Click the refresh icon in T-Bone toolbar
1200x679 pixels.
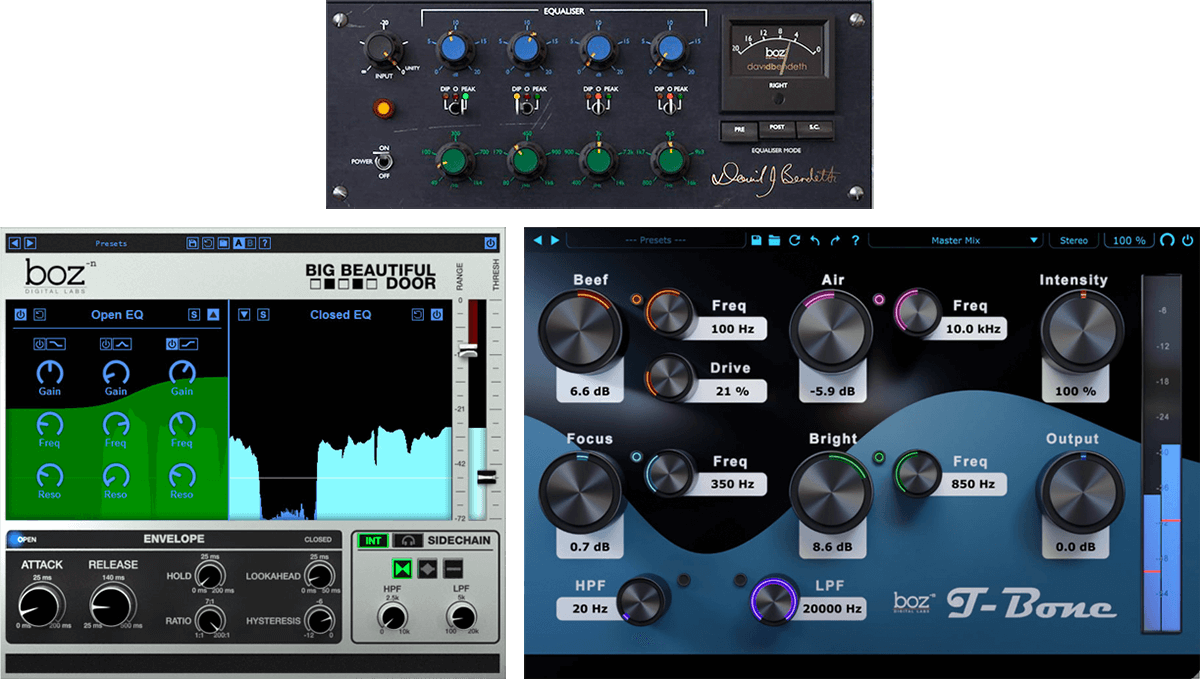pos(795,240)
